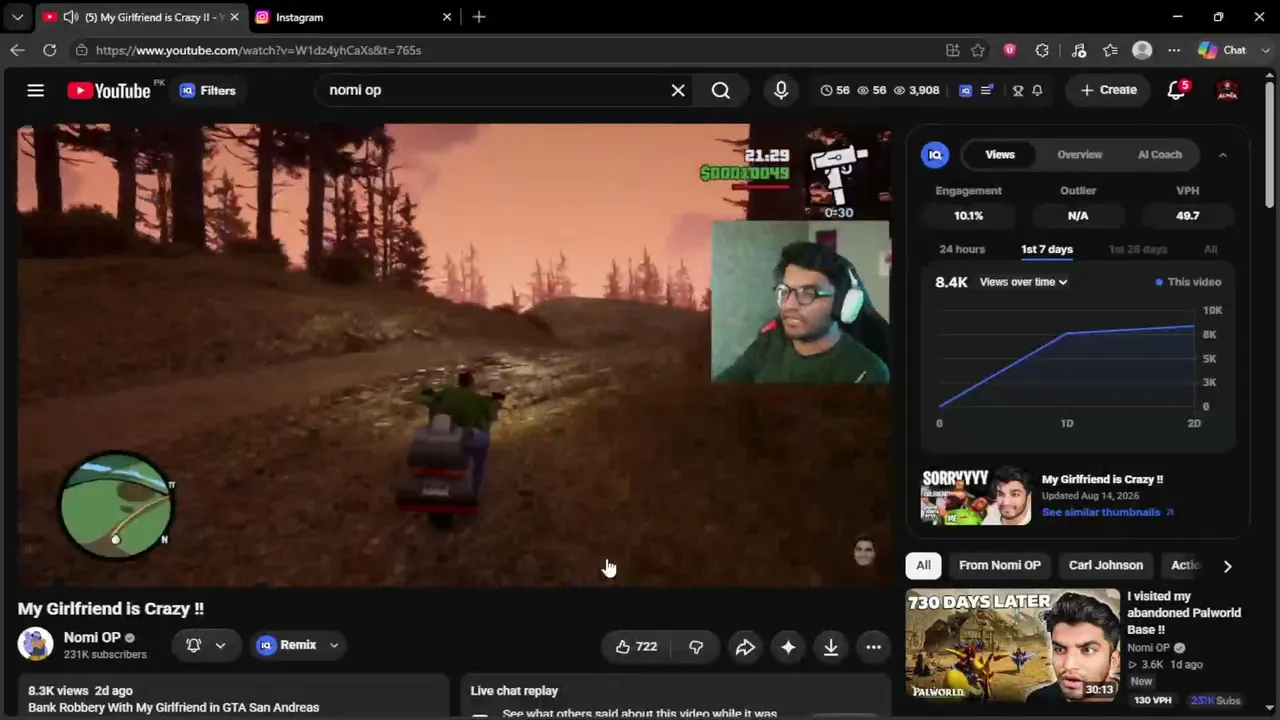
Task: Click the media control music icon in toolbar
Action: click(x=1078, y=50)
